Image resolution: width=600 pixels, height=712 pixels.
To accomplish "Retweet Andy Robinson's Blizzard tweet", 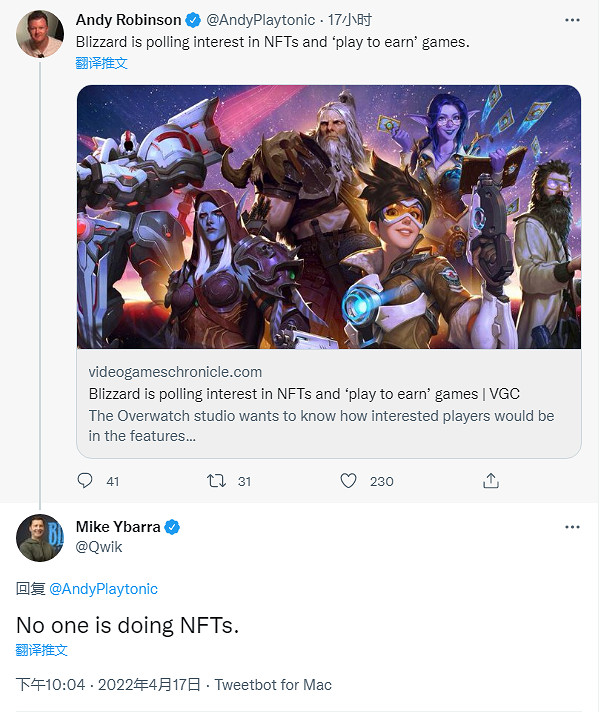I will (x=217, y=481).
